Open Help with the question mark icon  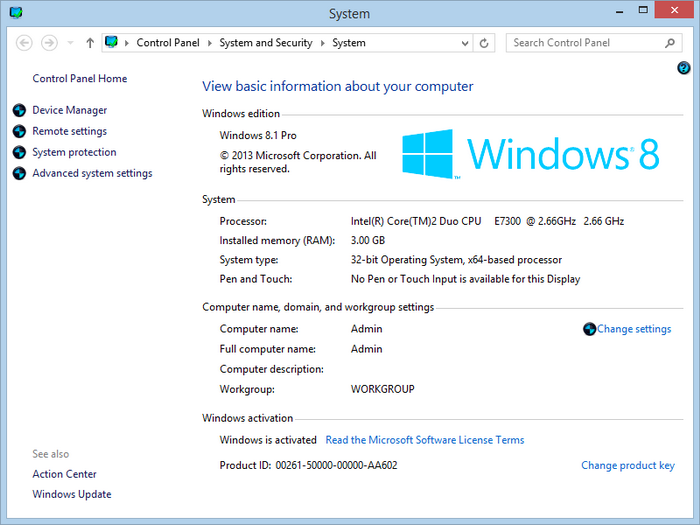[683, 68]
